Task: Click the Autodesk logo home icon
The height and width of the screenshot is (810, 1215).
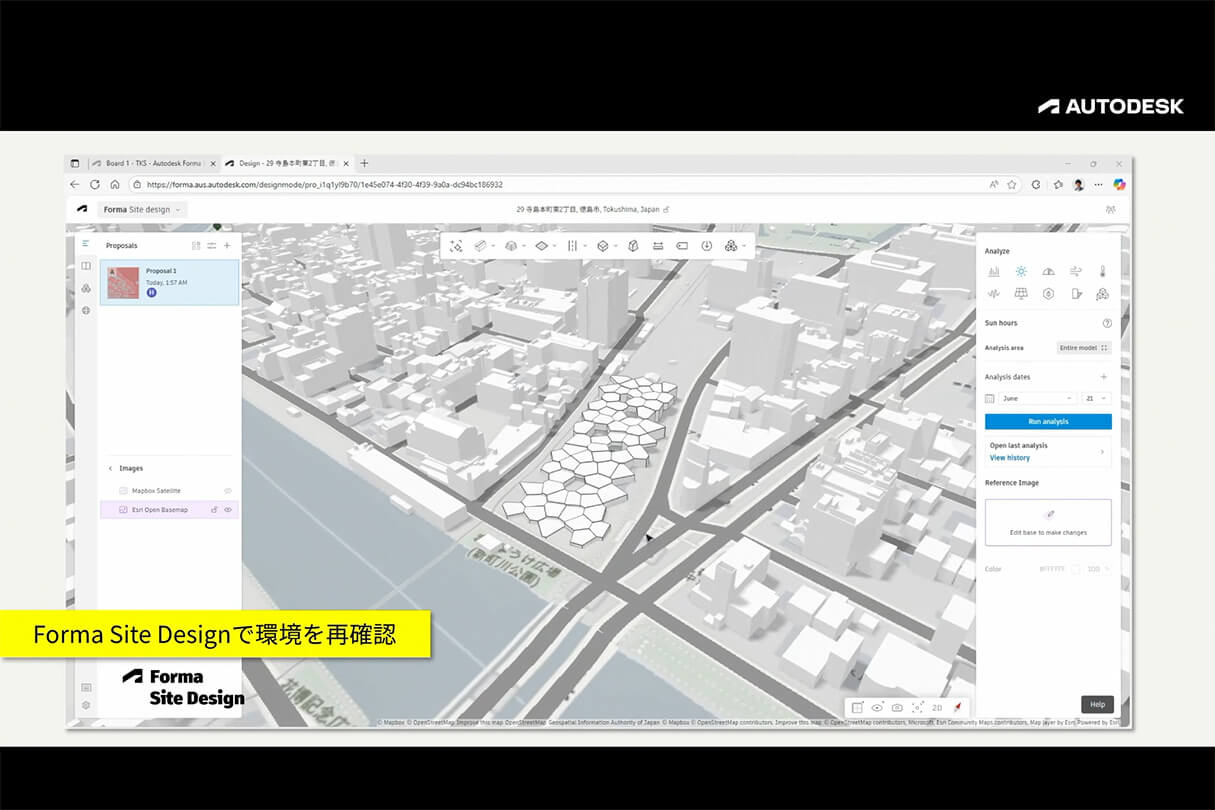Action: pyautogui.click(x=82, y=209)
